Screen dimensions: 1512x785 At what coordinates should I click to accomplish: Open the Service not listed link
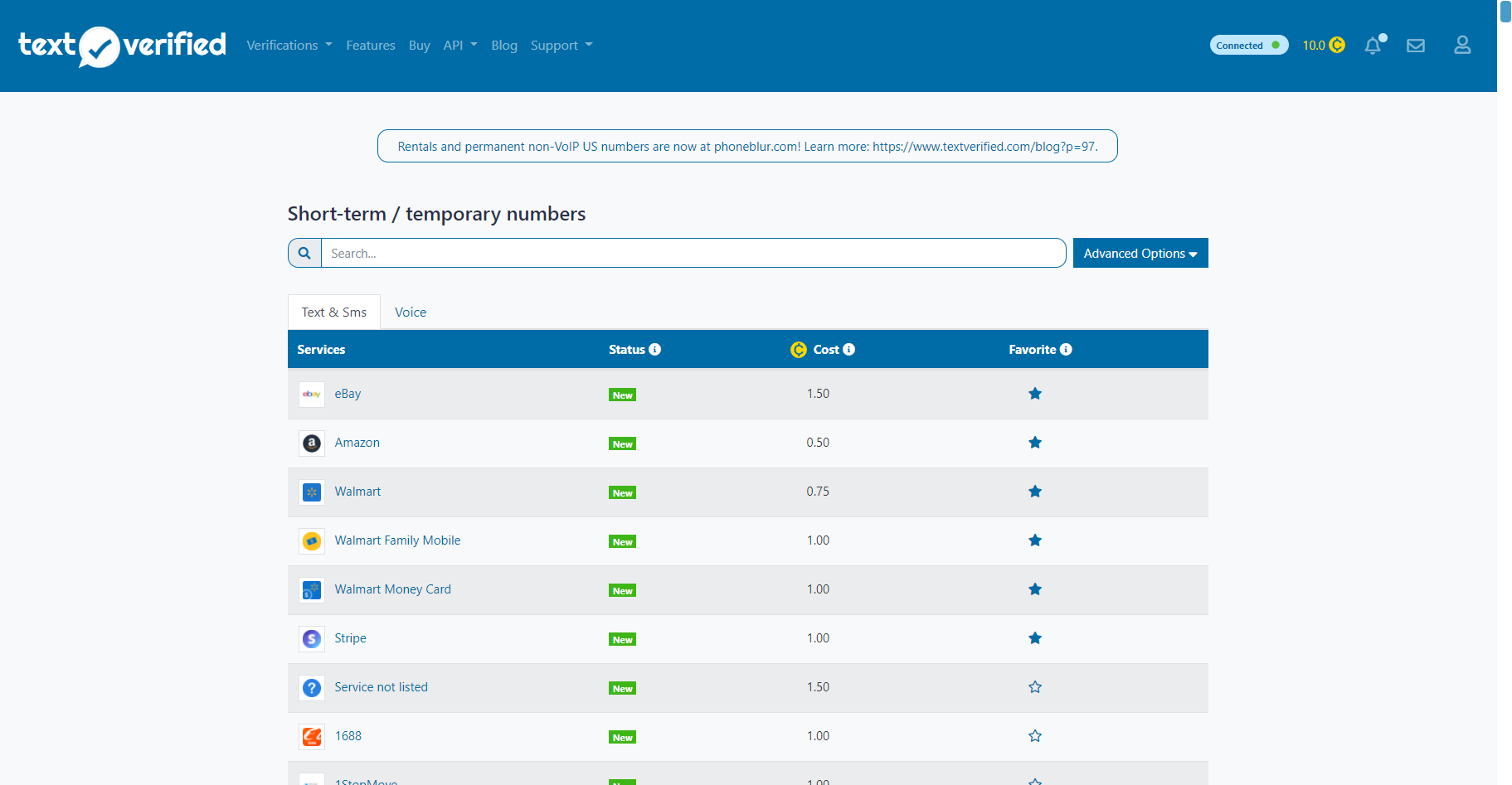[x=382, y=687]
